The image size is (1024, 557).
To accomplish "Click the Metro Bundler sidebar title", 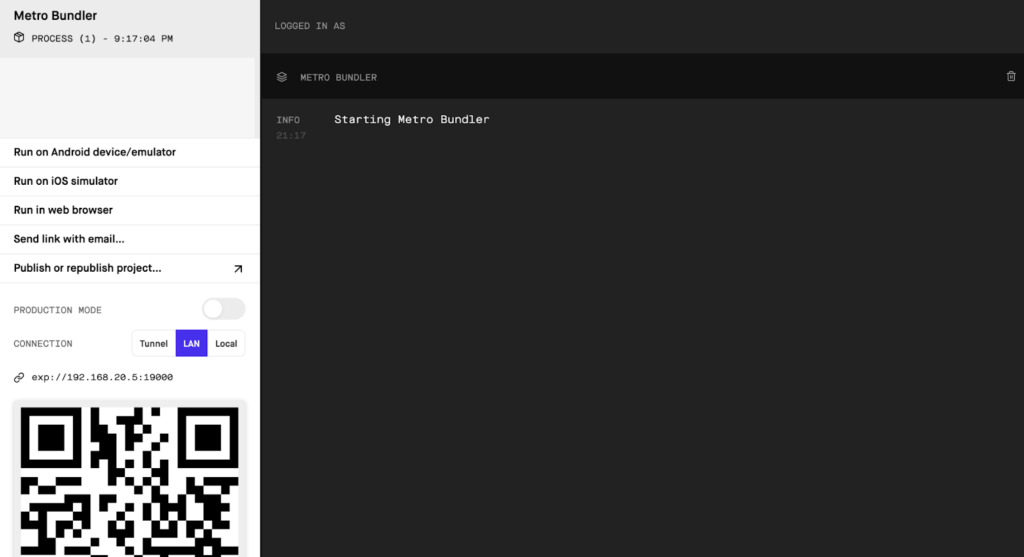I will [56, 16].
